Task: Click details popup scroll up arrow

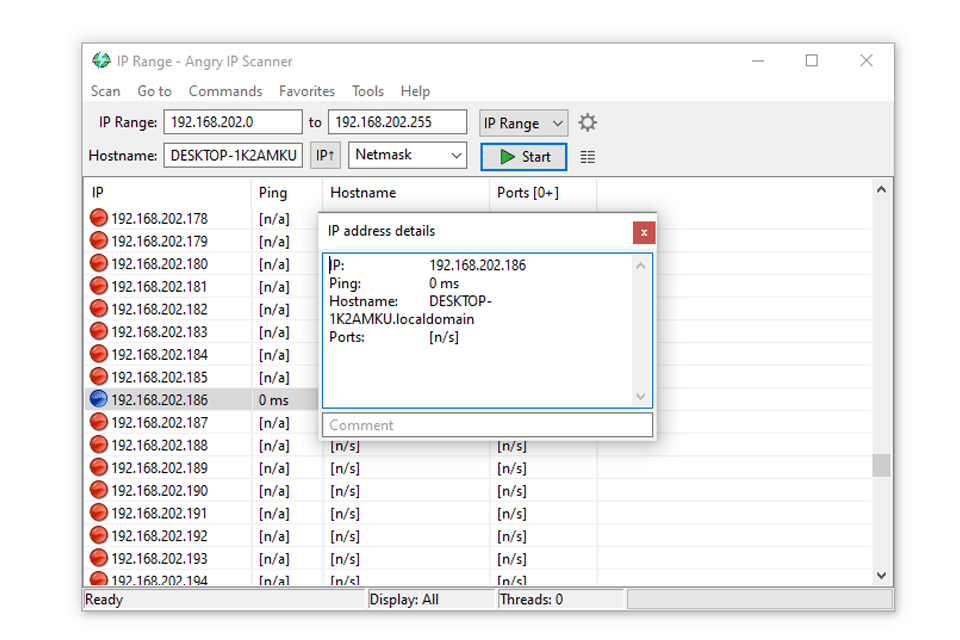Action: point(640,266)
